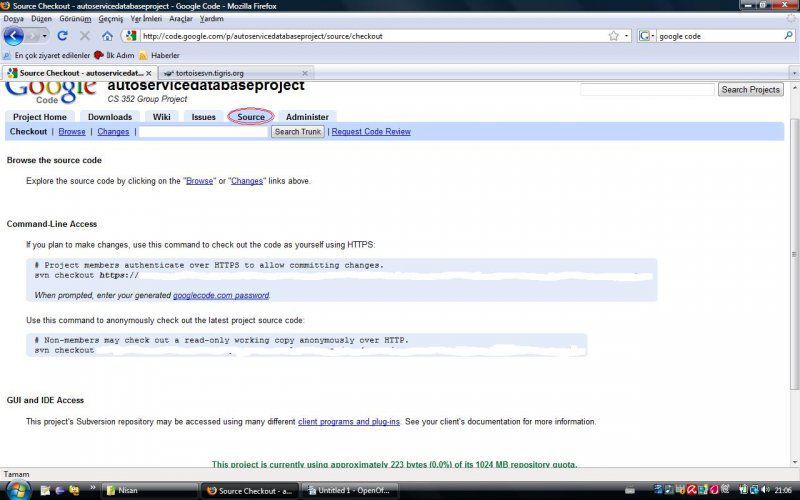Follow the googlecode.com password link
The height and width of the screenshot is (500, 800).
click(221, 295)
